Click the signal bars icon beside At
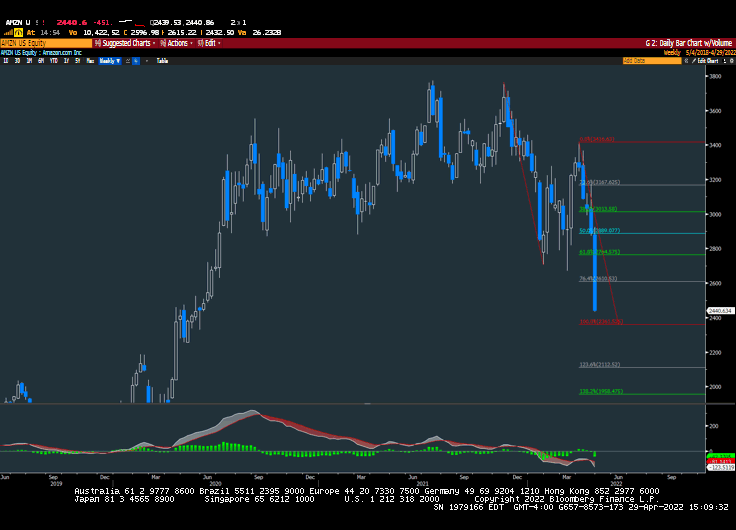This screenshot has height=530, width=736. [8, 32]
